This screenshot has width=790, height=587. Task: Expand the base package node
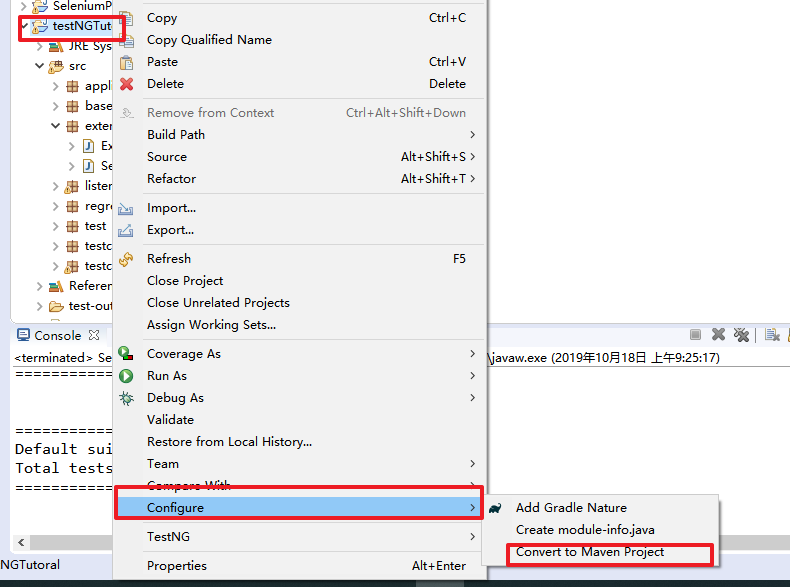tap(55, 106)
